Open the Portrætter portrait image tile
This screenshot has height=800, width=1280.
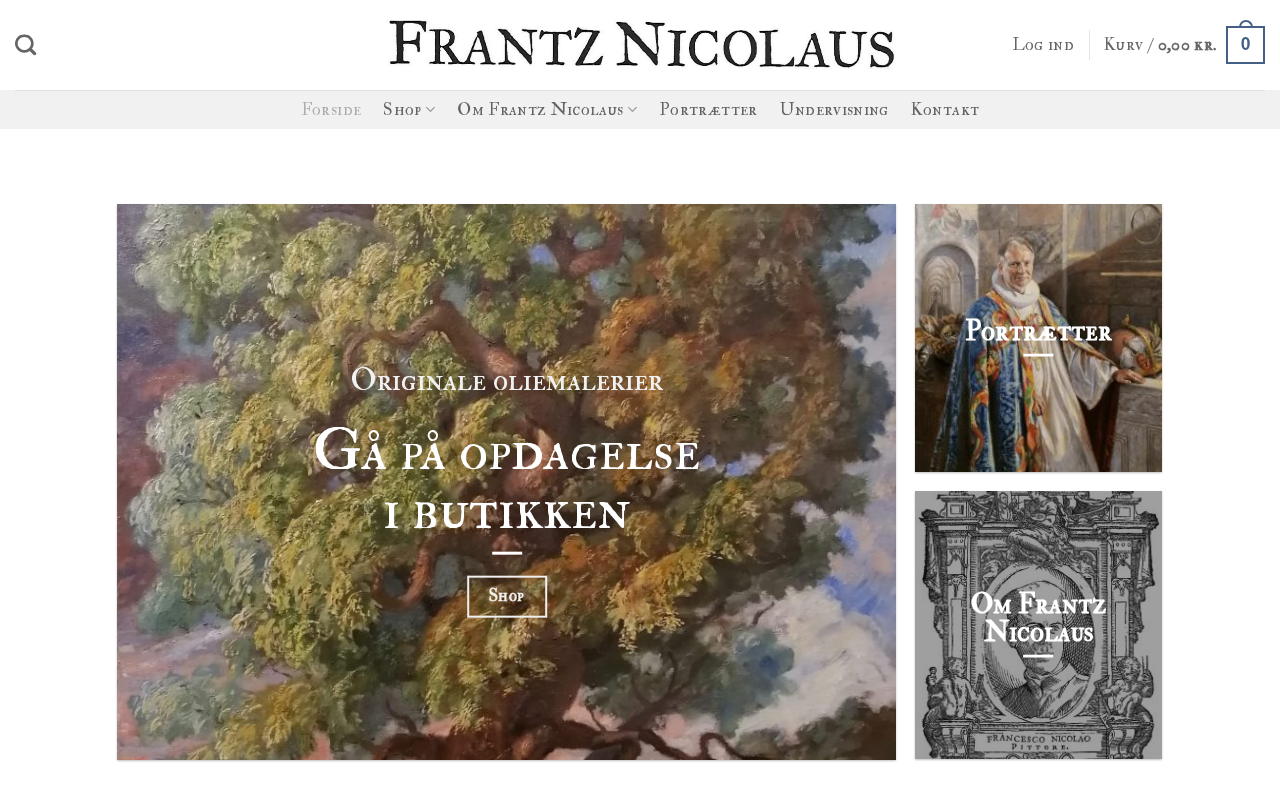click(1038, 338)
